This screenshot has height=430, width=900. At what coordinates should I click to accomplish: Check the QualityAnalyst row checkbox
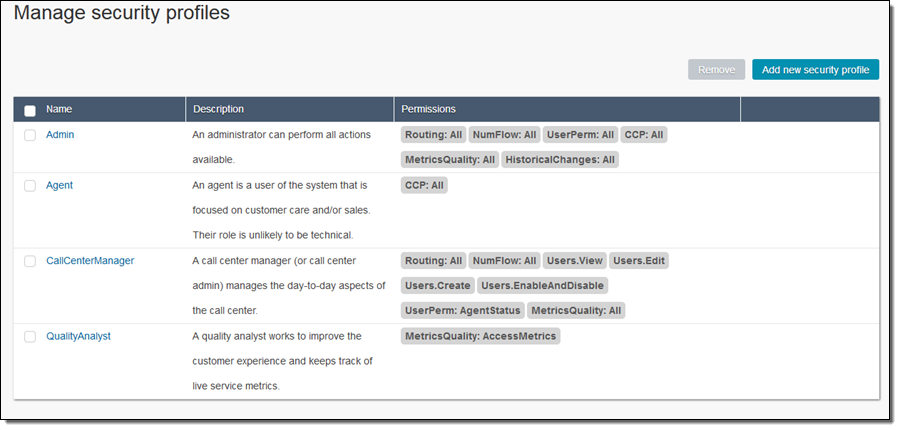click(x=30, y=337)
